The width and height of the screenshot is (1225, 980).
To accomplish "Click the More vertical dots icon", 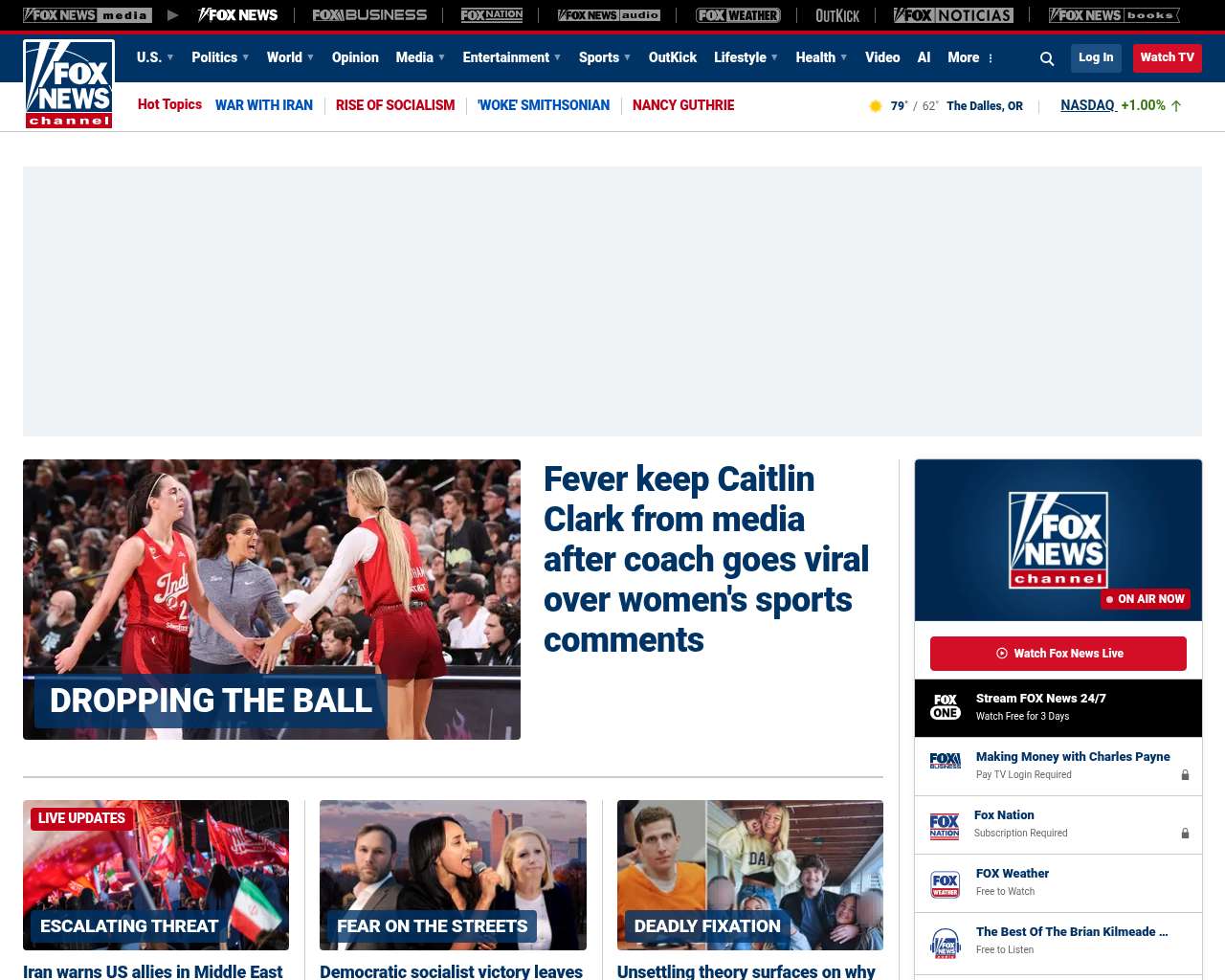I will coord(991,58).
